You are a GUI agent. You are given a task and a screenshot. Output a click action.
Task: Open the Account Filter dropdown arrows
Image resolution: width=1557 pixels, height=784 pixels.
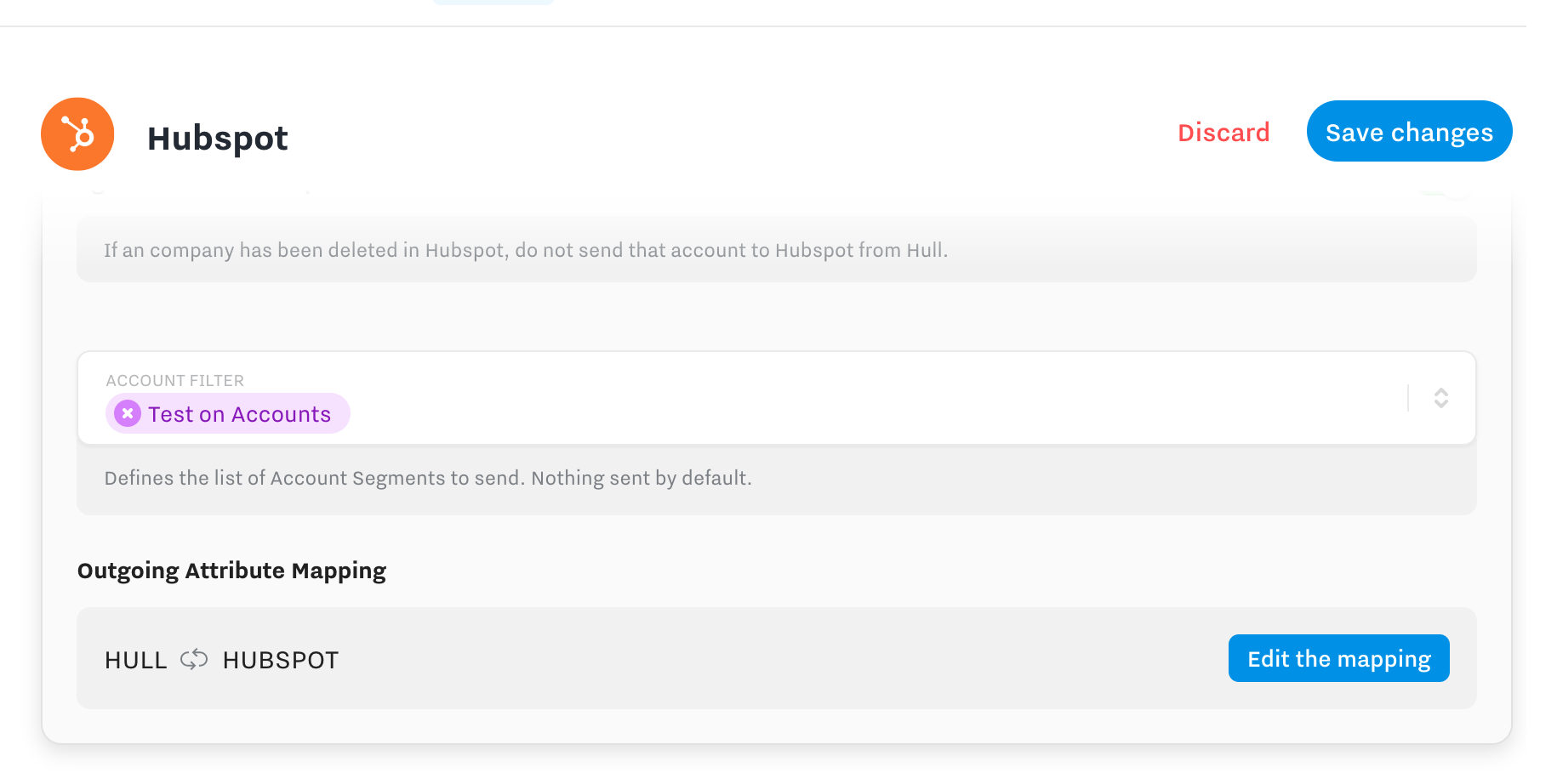pyautogui.click(x=1440, y=398)
